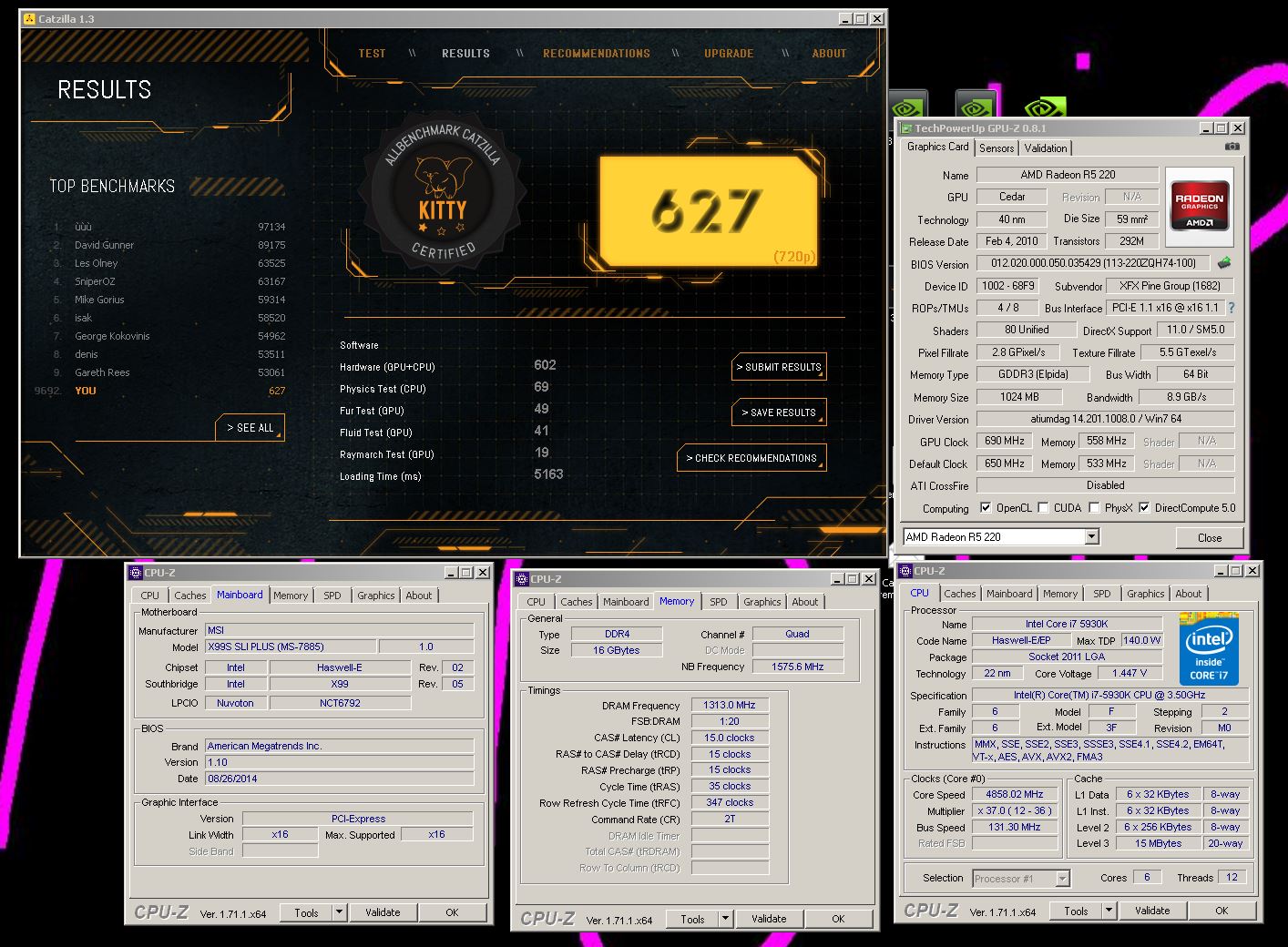Image resolution: width=1288 pixels, height=947 pixels.
Task: Click the title icon of the CPU-tab CPU-Z window
Action: [905, 571]
